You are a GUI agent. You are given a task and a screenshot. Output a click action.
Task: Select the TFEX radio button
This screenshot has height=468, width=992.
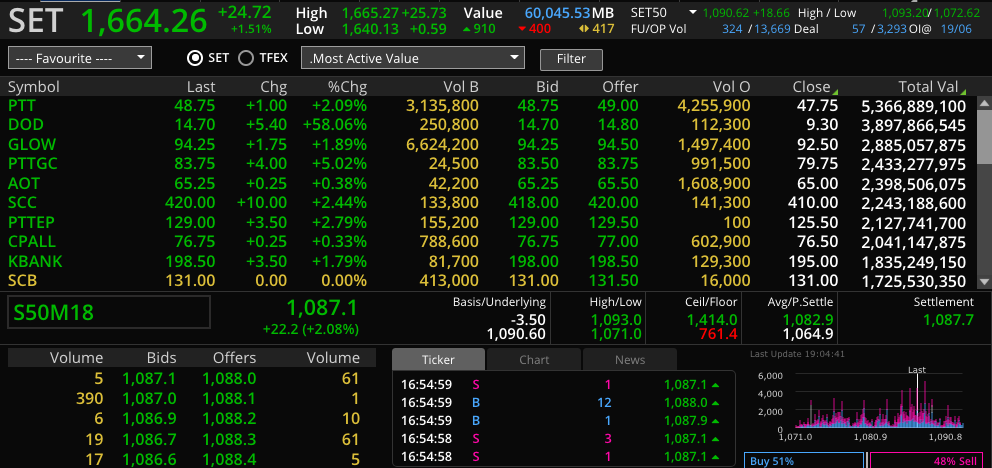click(245, 58)
